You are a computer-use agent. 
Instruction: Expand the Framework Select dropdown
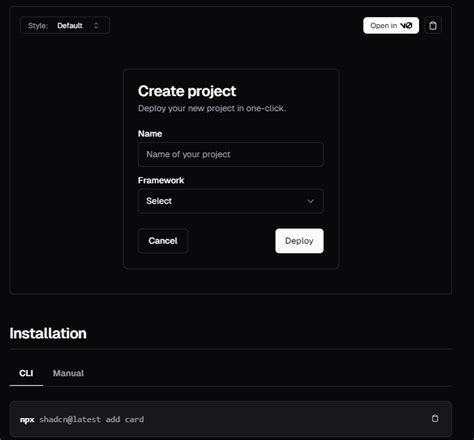[x=231, y=201]
